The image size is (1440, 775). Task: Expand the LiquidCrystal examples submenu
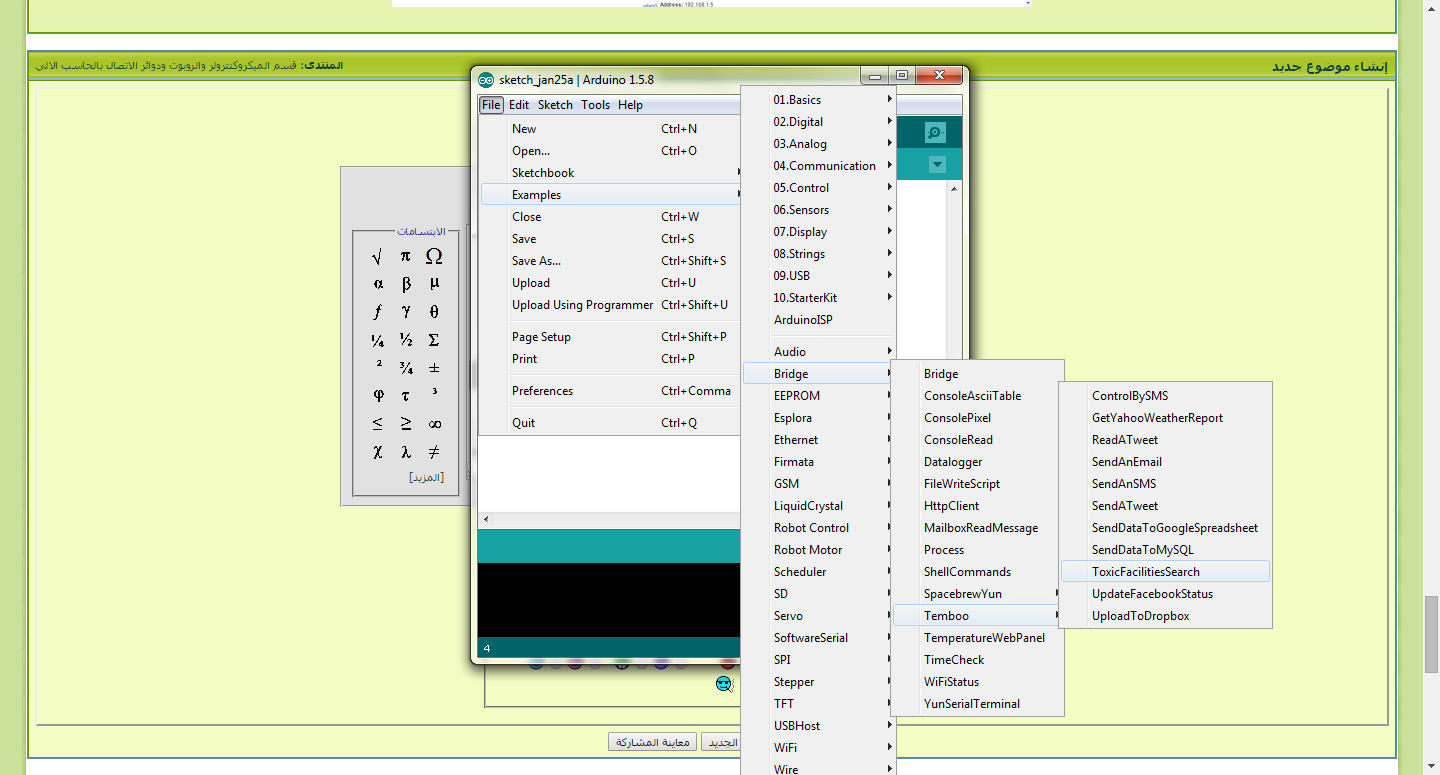pos(819,506)
